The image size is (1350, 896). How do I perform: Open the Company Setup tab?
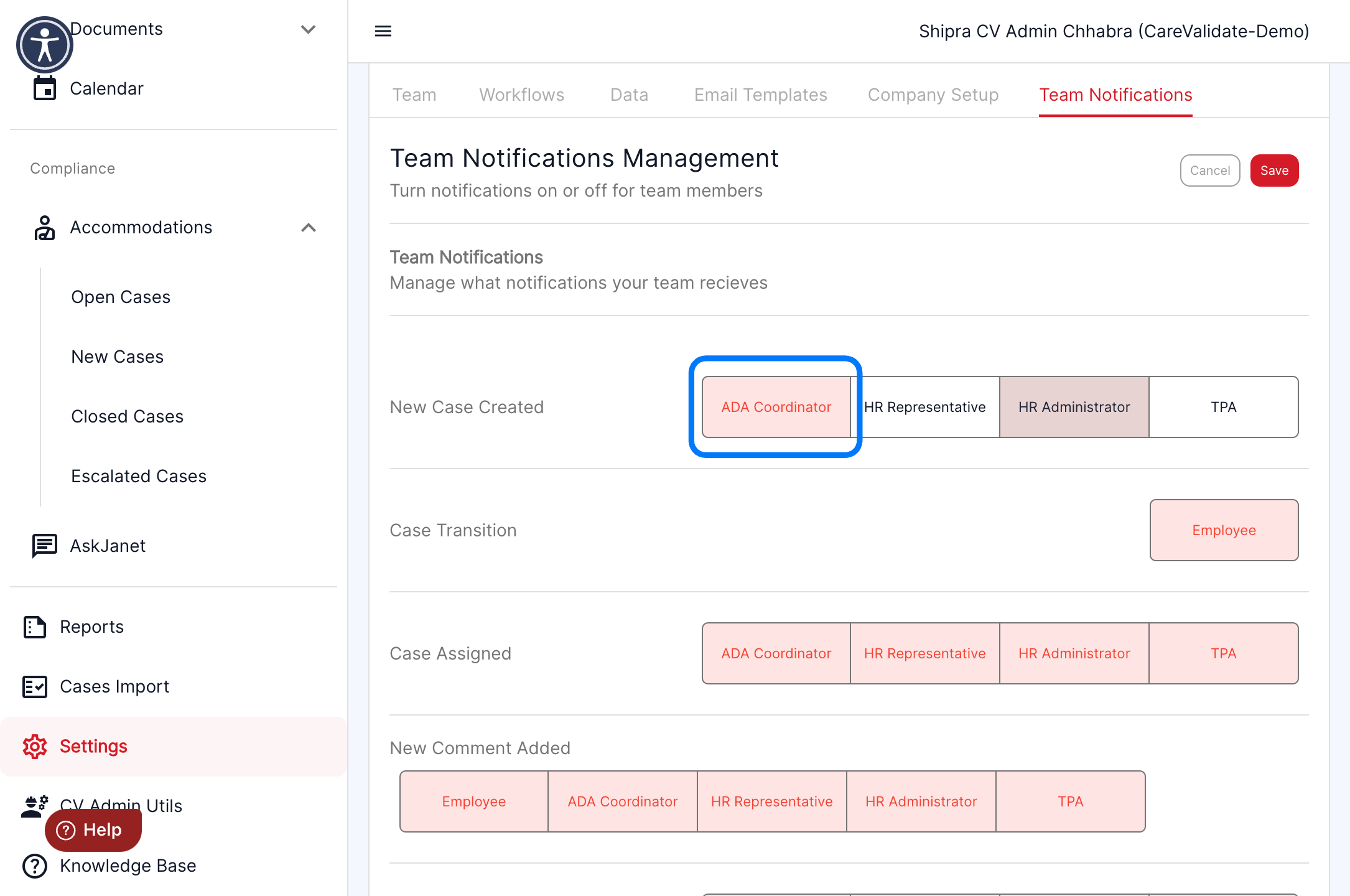(x=933, y=95)
